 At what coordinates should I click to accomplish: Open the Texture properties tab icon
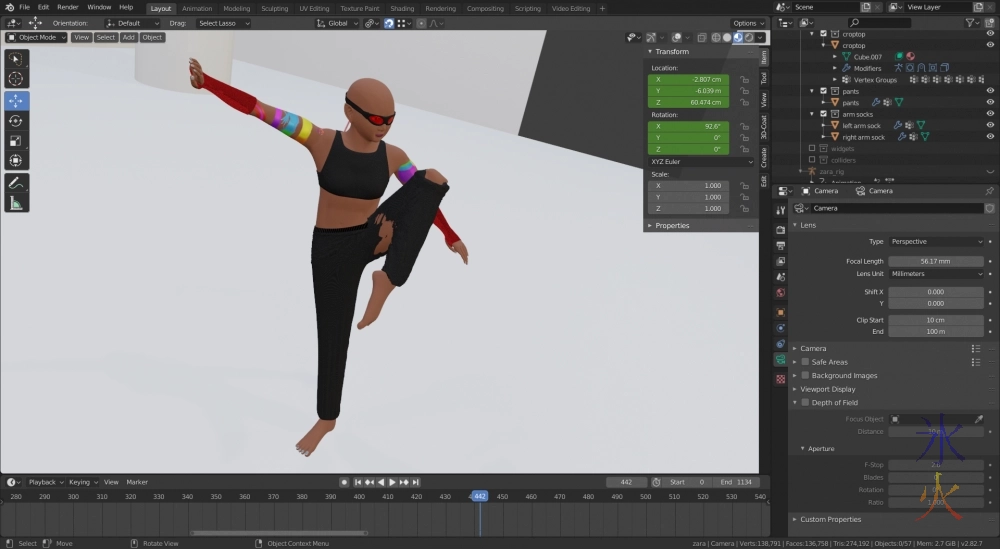click(781, 379)
